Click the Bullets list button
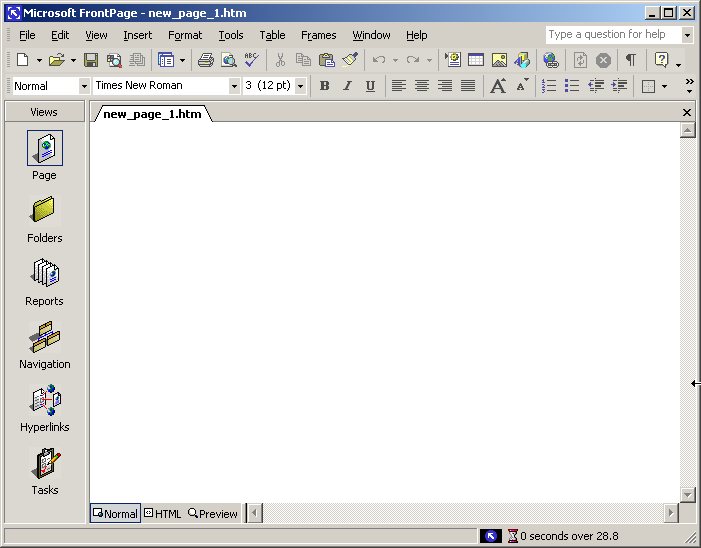 (572, 85)
